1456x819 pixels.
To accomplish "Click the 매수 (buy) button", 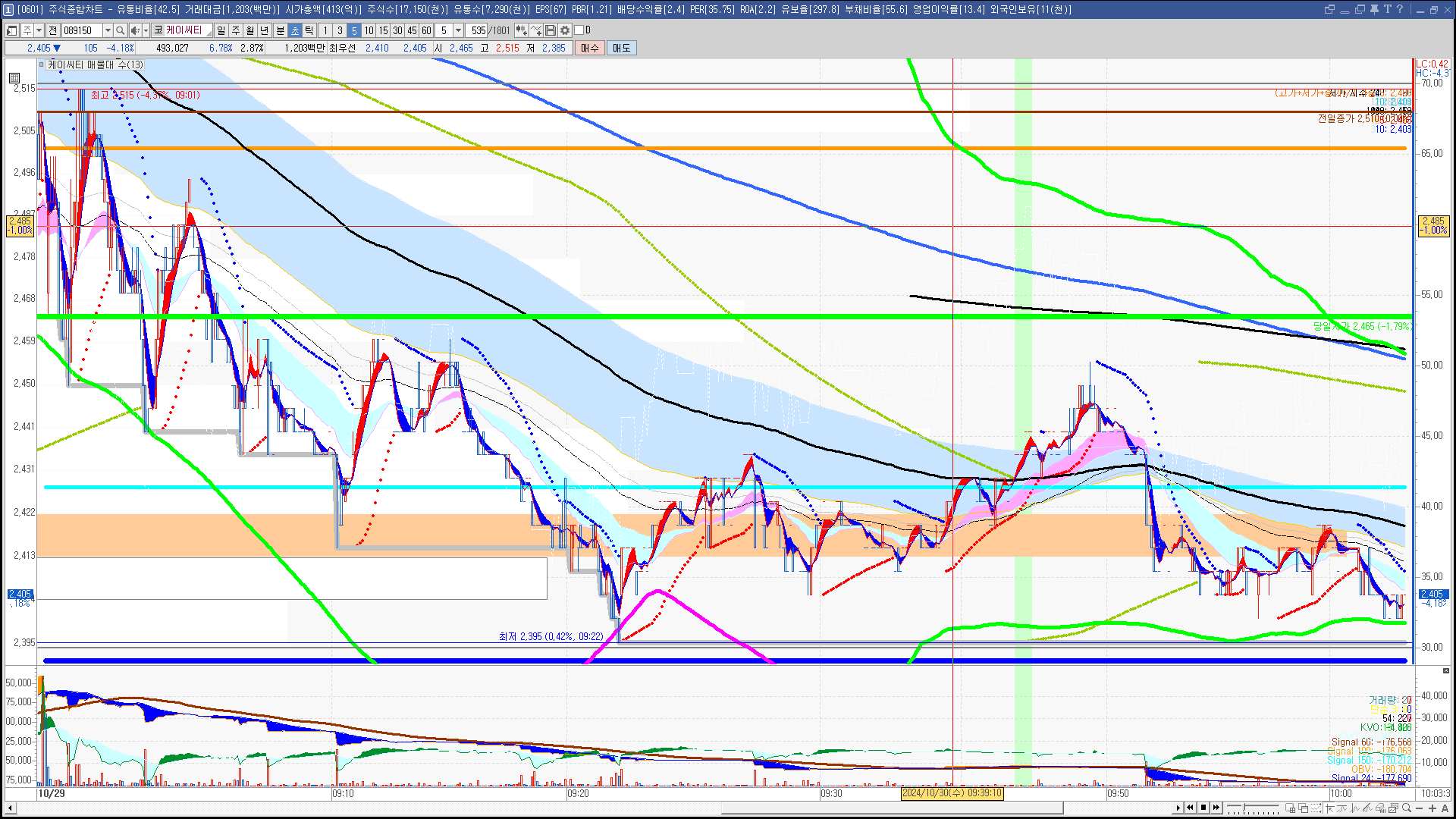I will (590, 48).
